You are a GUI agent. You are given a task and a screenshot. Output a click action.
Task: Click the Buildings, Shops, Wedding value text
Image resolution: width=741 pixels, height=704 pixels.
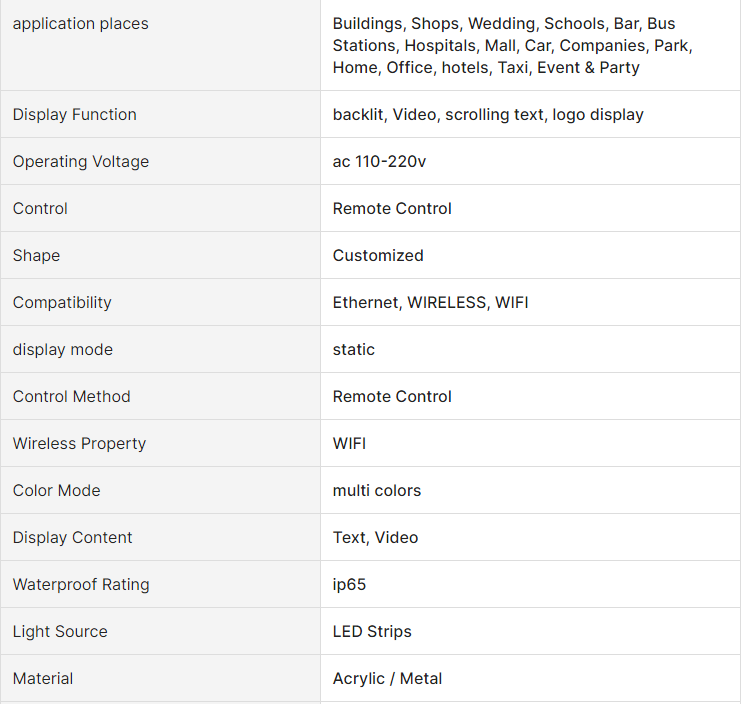tap(512, 46)
